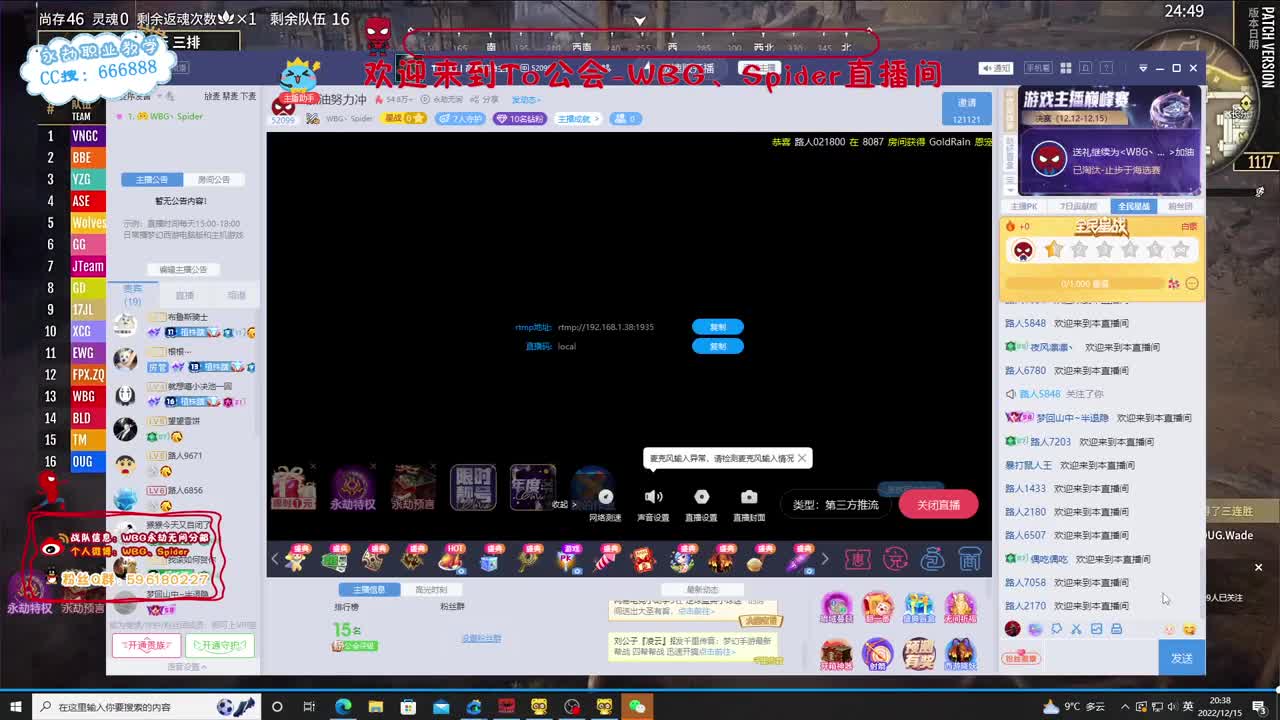Screen dimensions: 1280x720
Task: Click 编辑主播公告 edit announcement button
Action: click(183, 269)
